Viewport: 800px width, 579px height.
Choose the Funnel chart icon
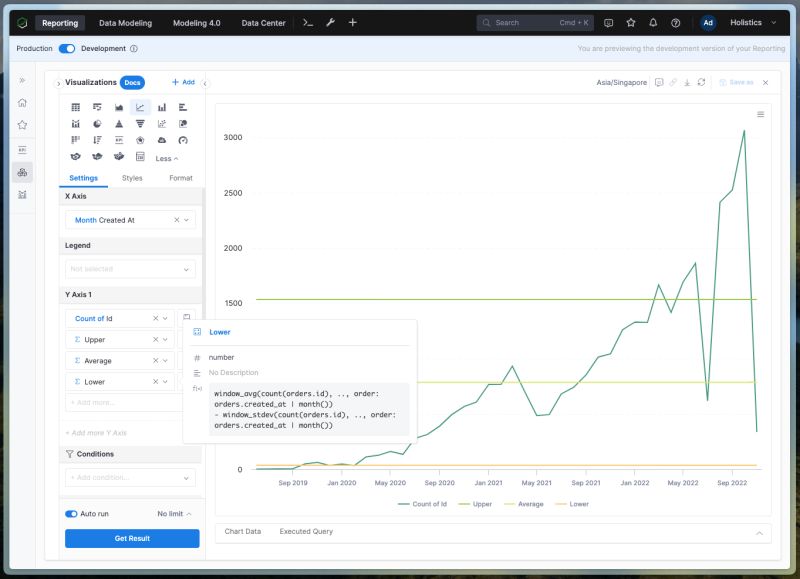tap(140, 123)
